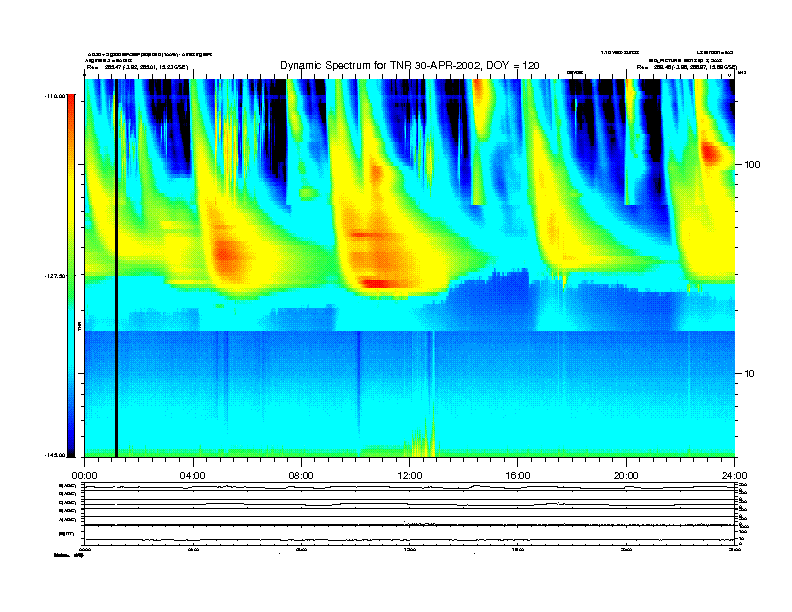The width and height of the screenshot is (792, 612).
Task: Click the "24:00" time axis label
Action: pyautogui.click(x=734, y=476)
